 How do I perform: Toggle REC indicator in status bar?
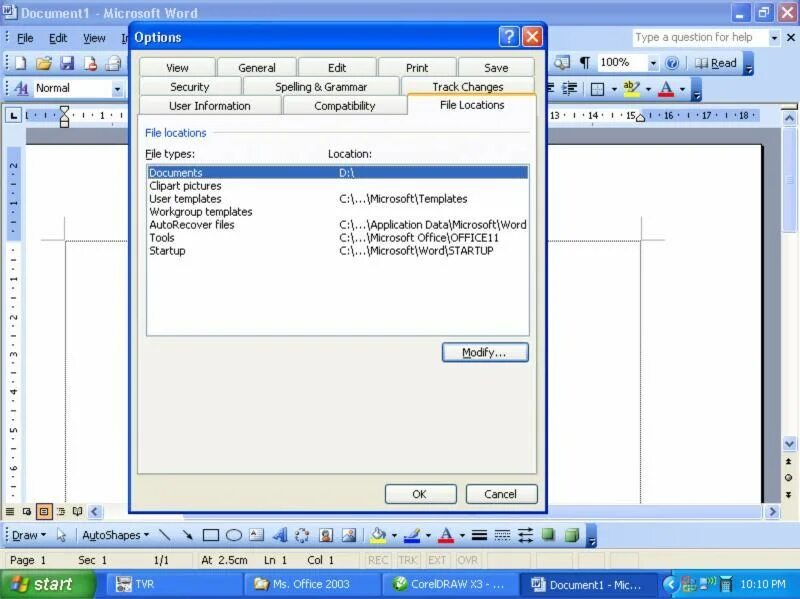[x=378, y=560]
